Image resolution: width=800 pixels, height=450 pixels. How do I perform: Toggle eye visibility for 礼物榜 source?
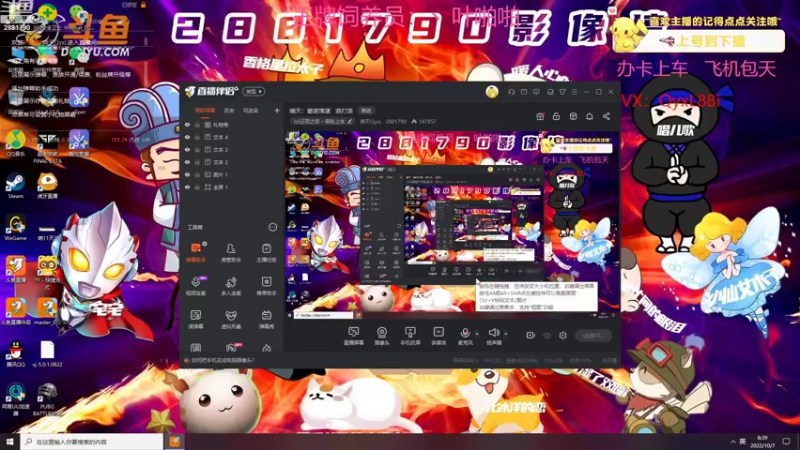(x=187, y=125)
